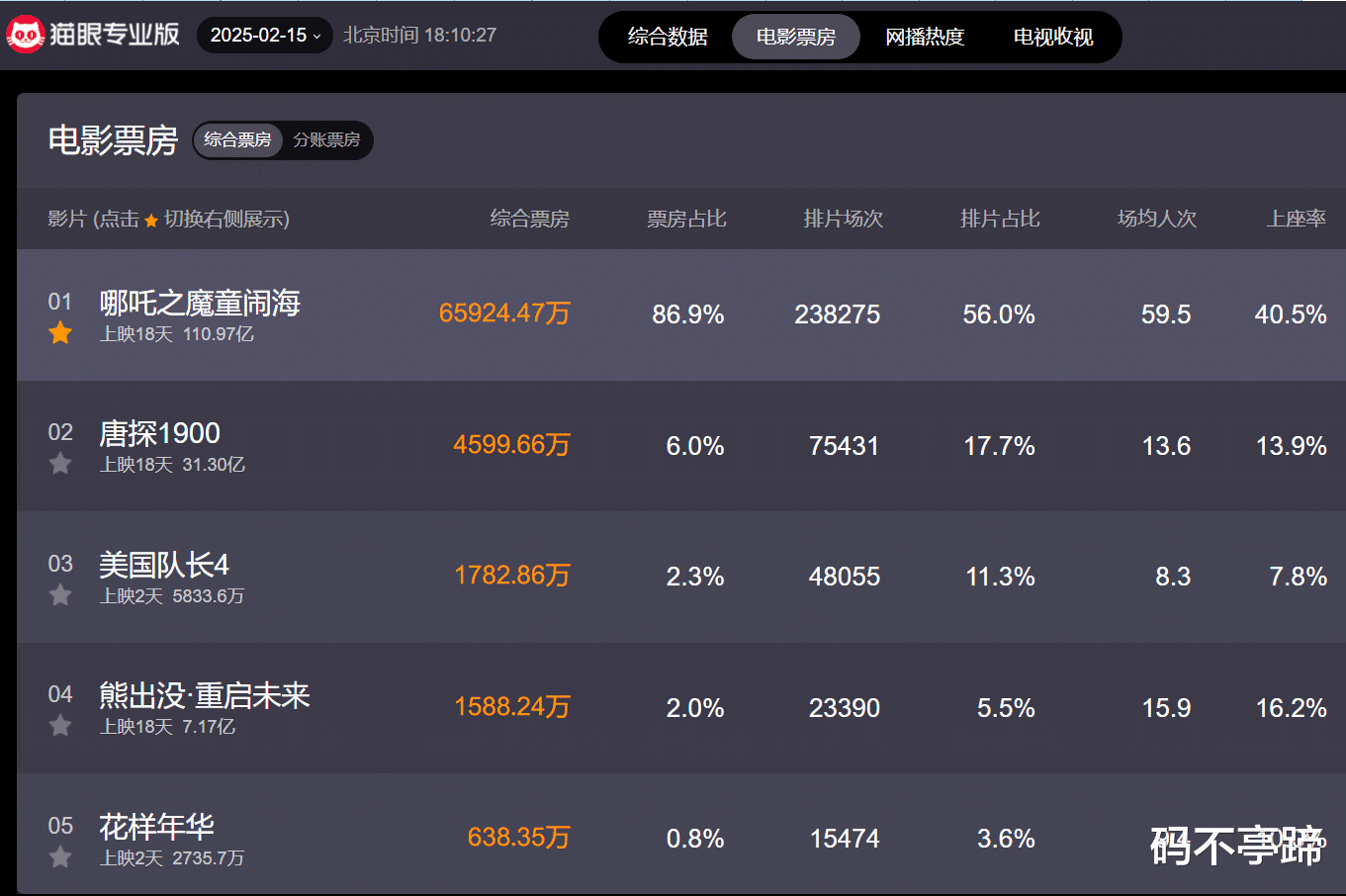Viewport: 1346px width, 896px height.
Task: Click average attendance 59.5
Action: [x=1166, y=314]
